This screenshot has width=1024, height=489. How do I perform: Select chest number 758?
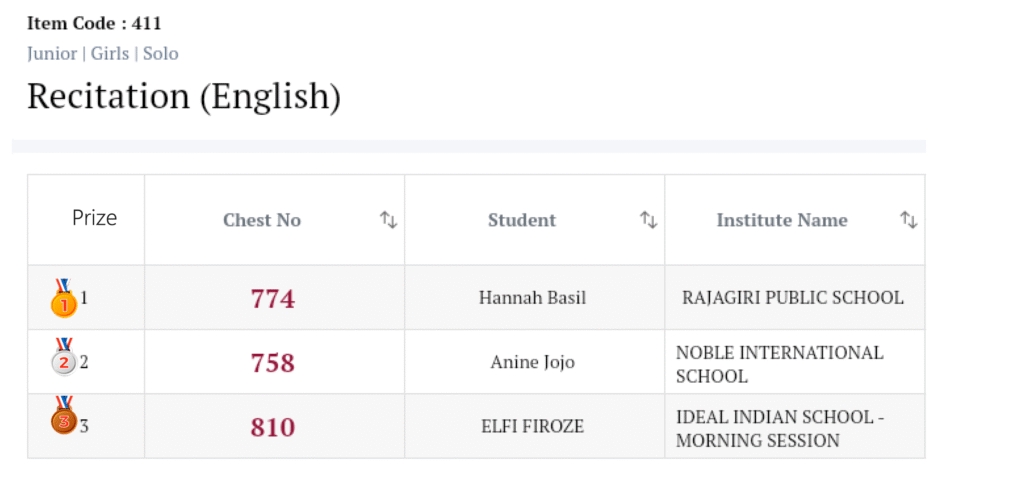[x=273, y=362]
